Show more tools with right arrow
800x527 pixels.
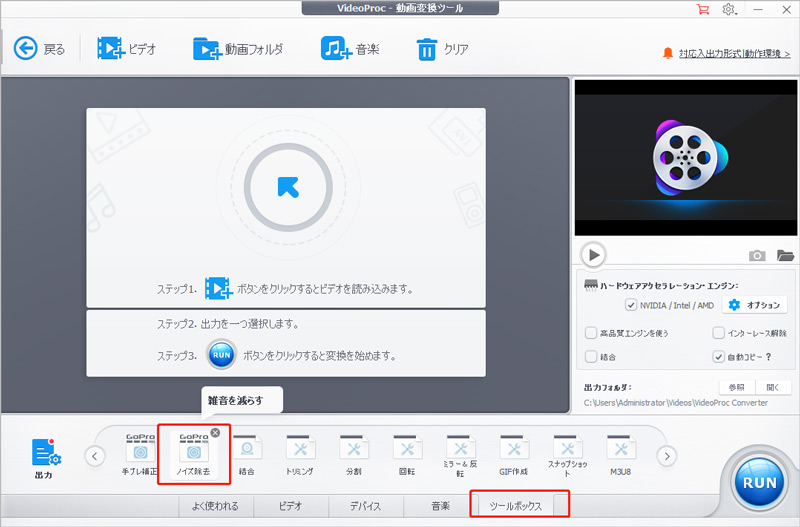tap(666, 456)
